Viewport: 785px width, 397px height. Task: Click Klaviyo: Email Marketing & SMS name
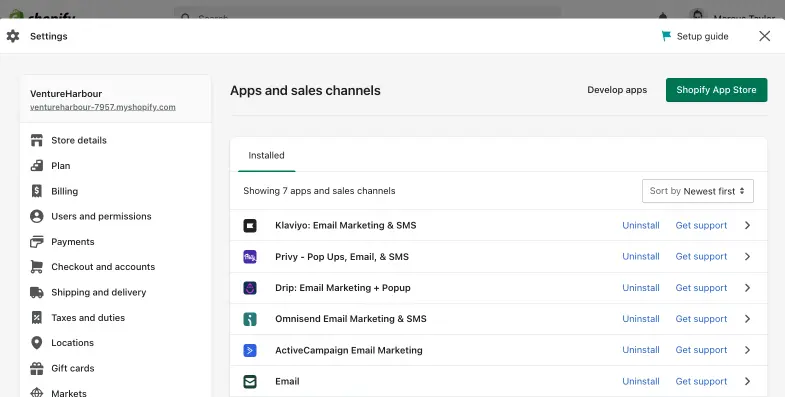345,225
